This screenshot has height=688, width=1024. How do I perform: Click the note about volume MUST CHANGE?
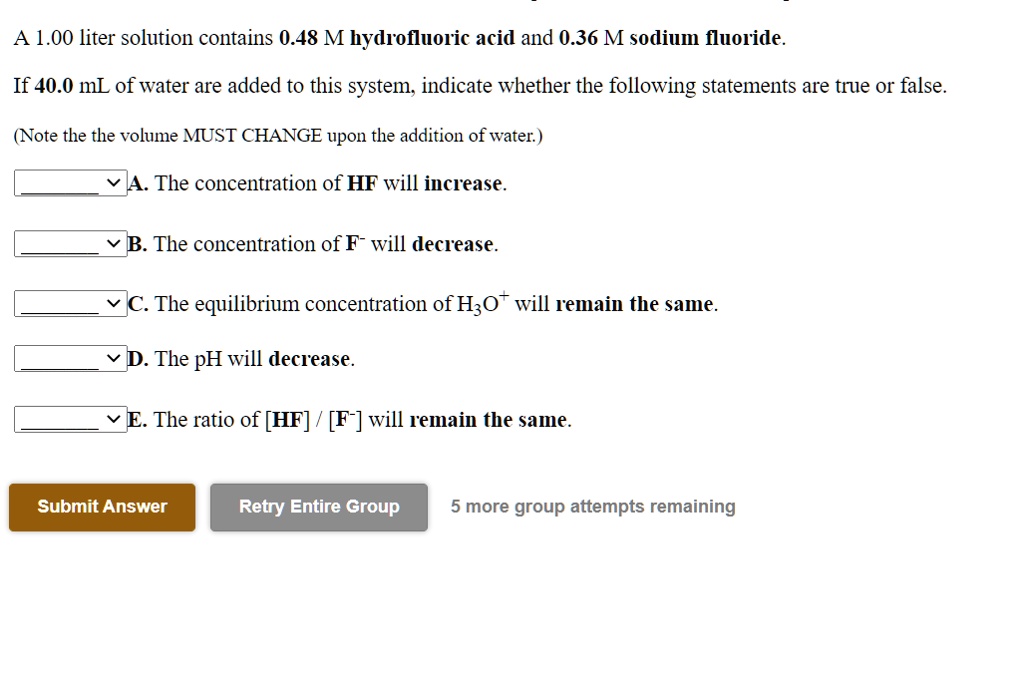277,136
